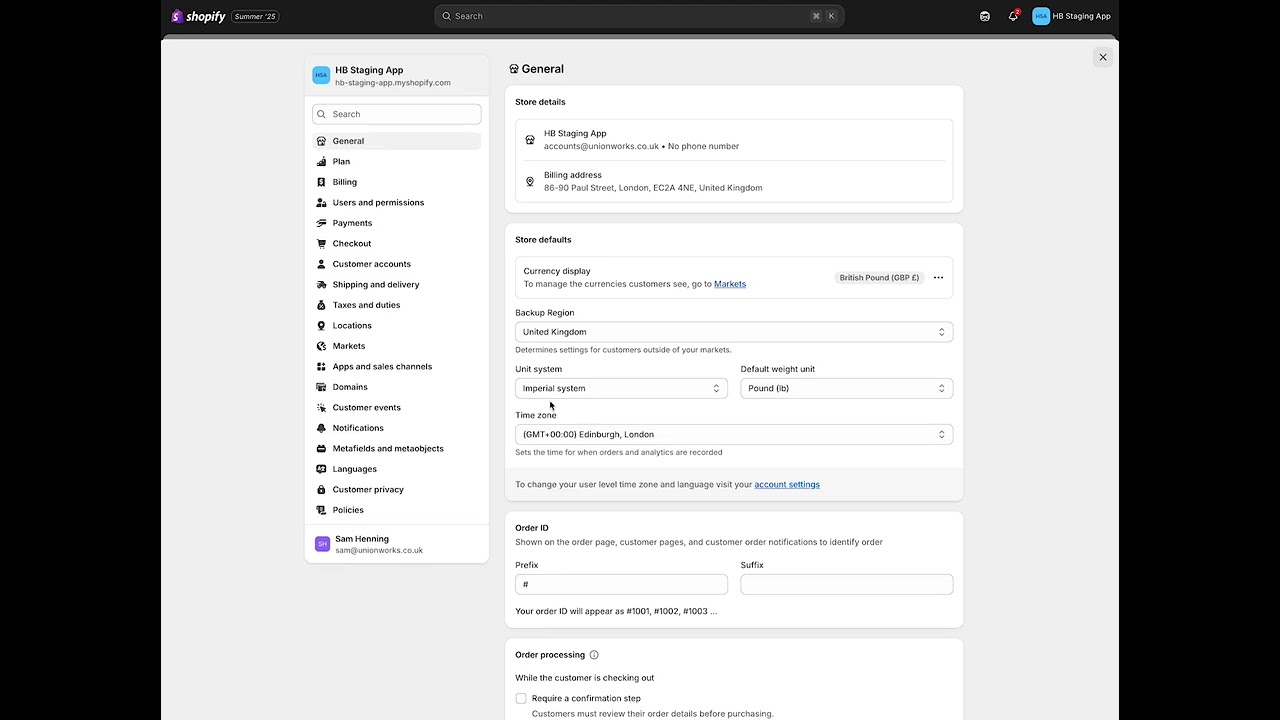Click the Customer privacy icon
This screenshot has height=720, width=1280.
coord(322,490)
